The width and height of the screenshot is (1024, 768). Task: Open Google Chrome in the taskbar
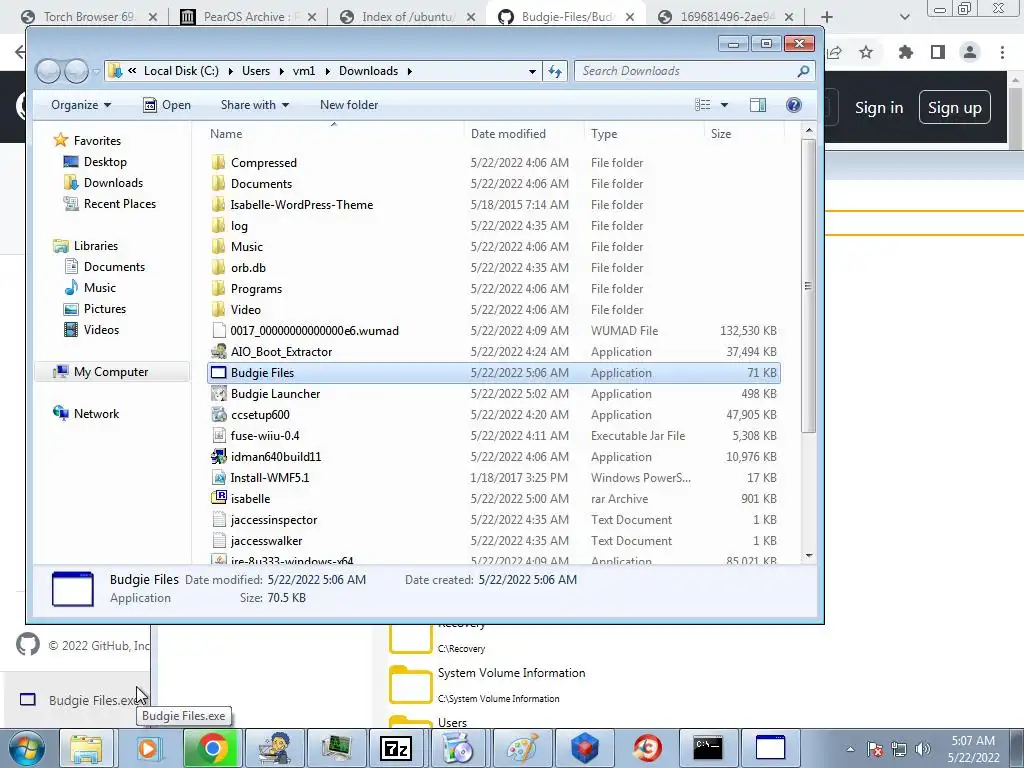click(x=212, y=748)
